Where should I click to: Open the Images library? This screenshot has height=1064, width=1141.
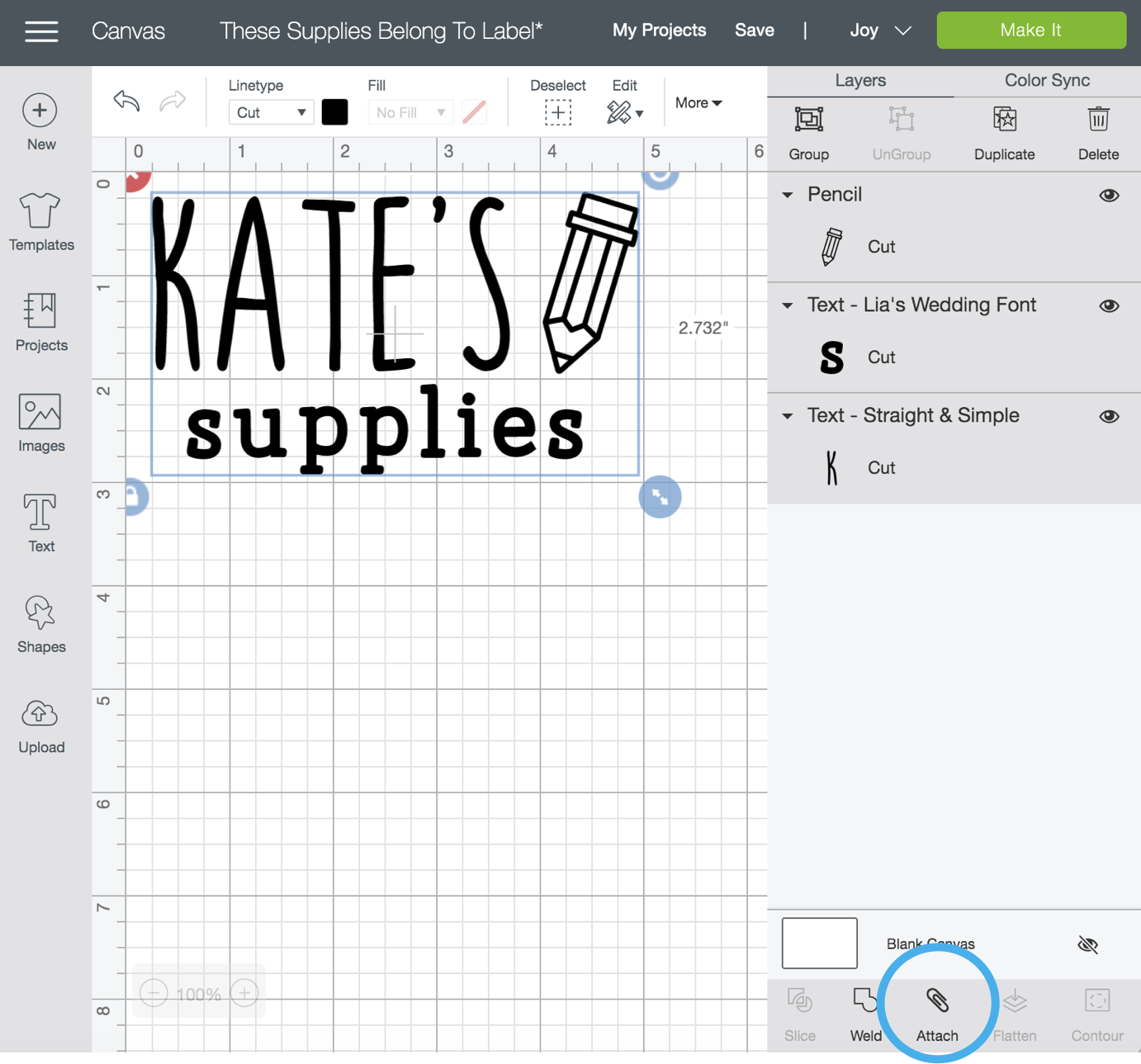point(41,423)
